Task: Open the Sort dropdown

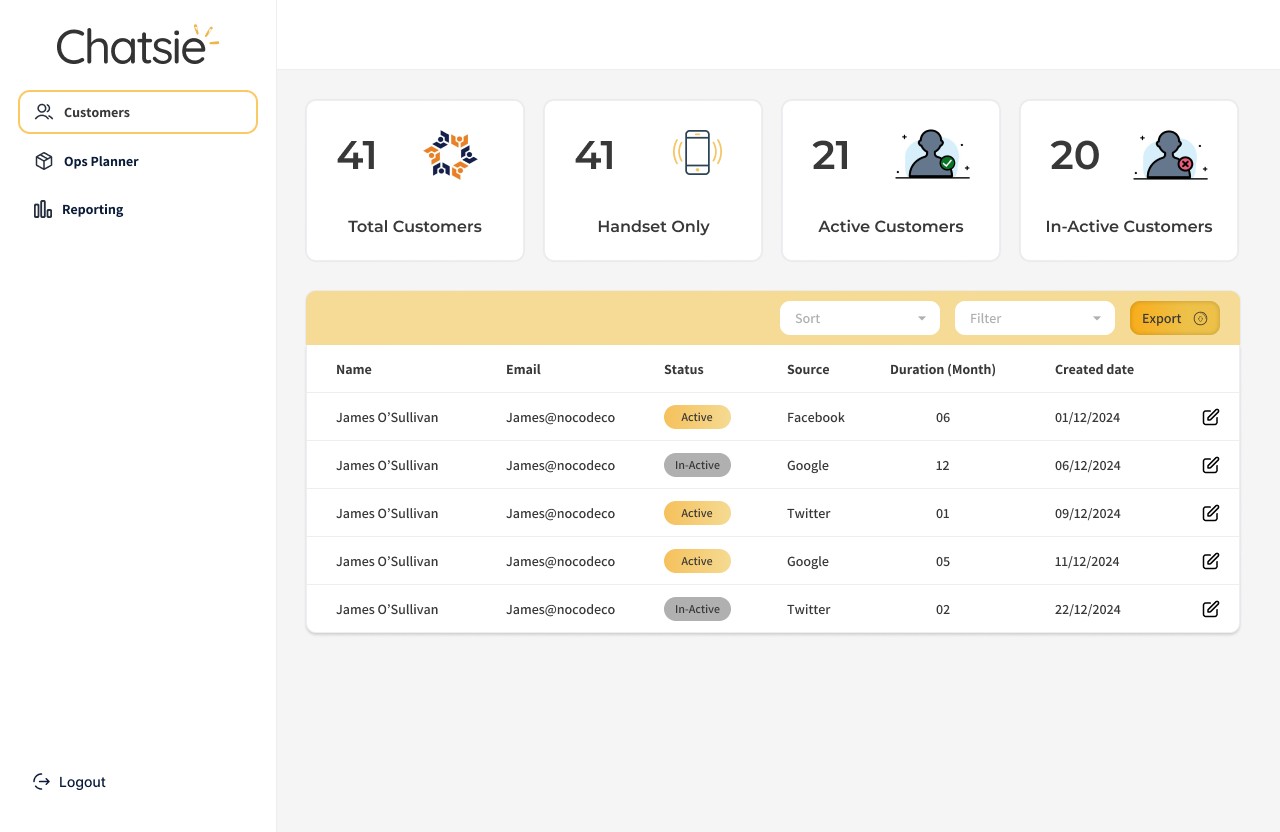Action: (x=860, y=318)
